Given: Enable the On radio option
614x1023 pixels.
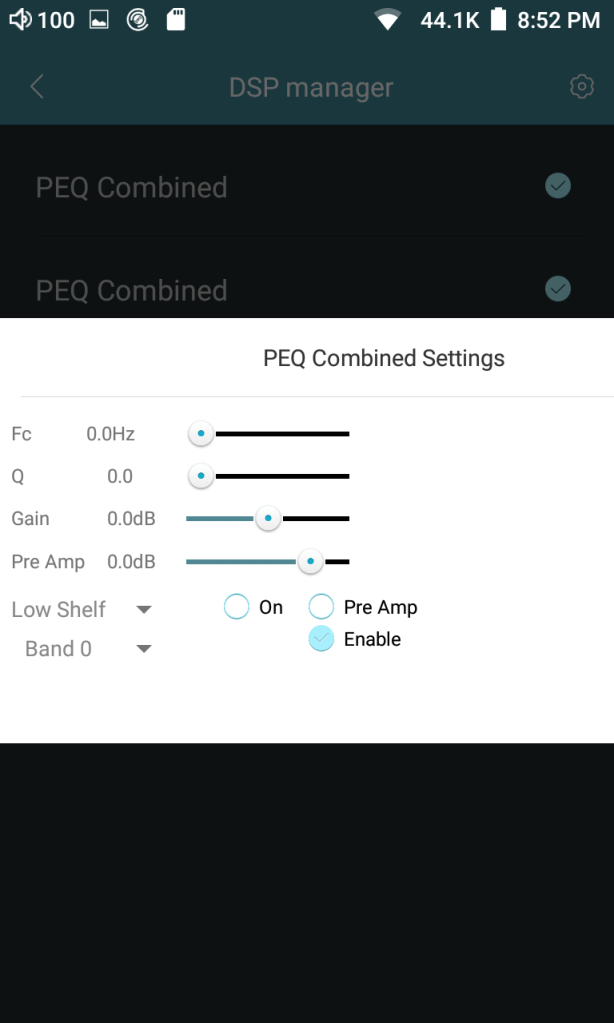Looking at the screenshot, I should [x=236, y=607].
